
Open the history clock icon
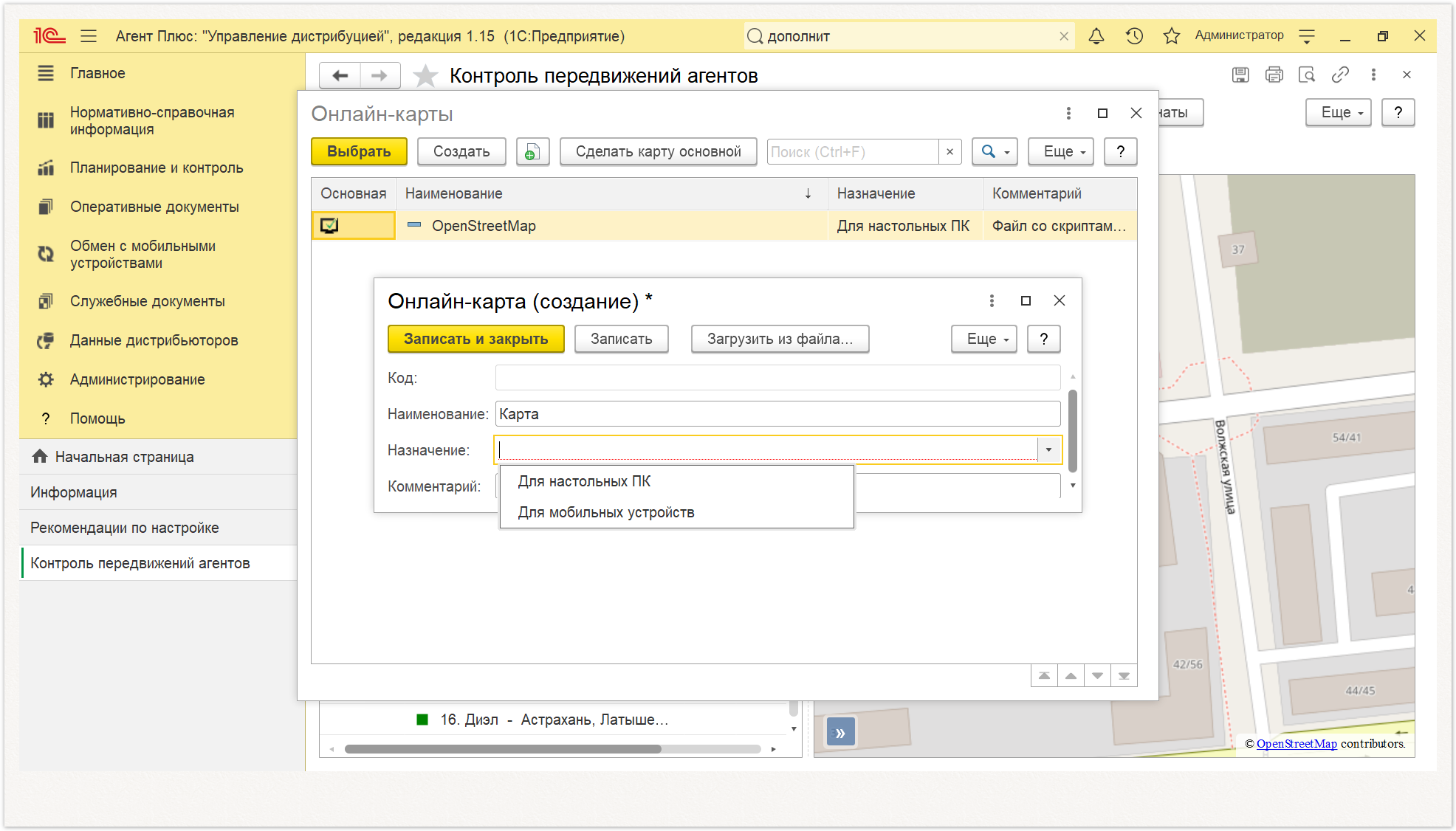(1134, 36)
